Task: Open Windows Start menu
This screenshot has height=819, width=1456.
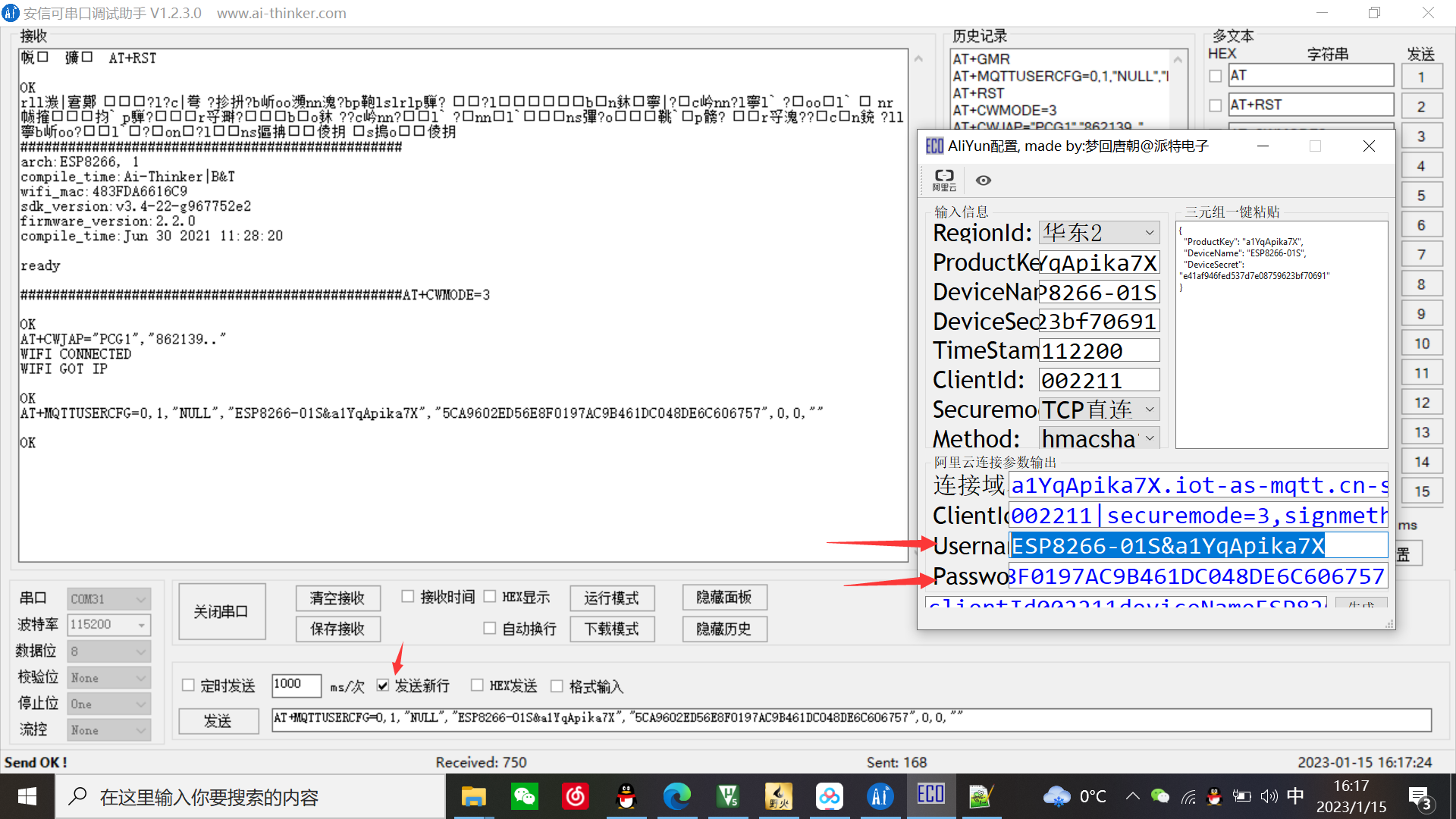Action: [27, 796]
